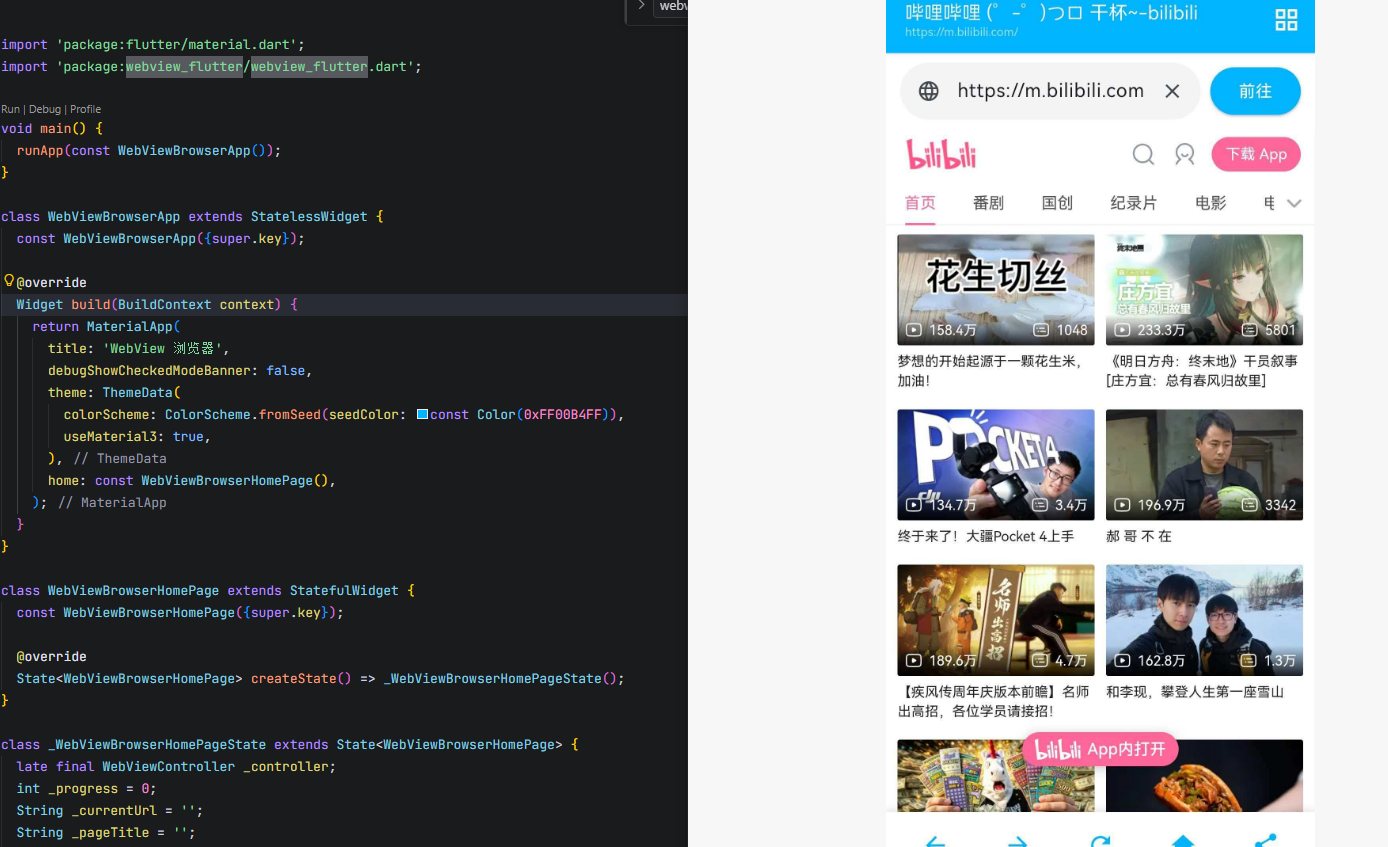Click video title 和李现,攀登人生第一座雪山
Viewport: 1388px width, 847px height.
pos(1195,691)
